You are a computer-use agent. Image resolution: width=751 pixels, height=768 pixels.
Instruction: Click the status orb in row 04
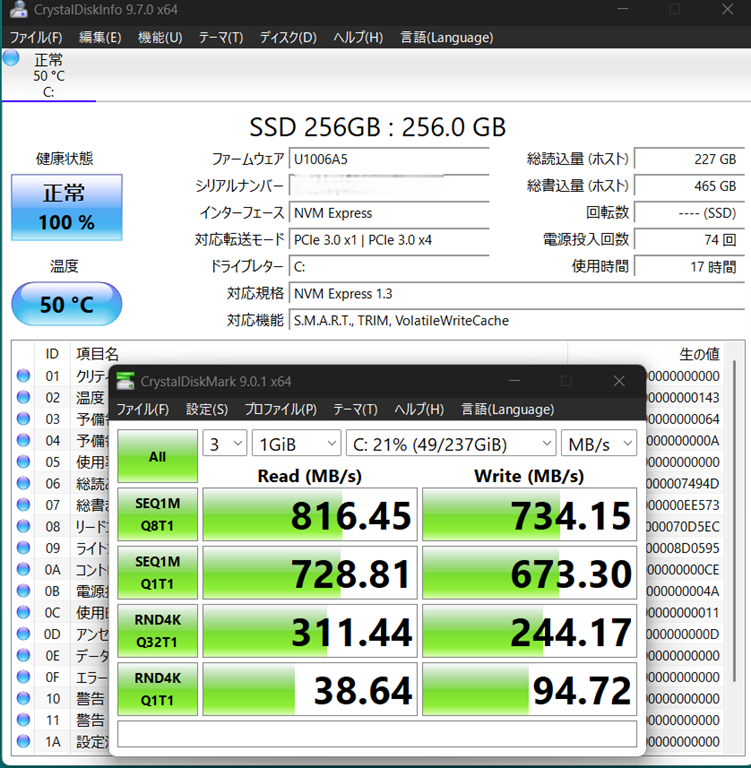23,440
